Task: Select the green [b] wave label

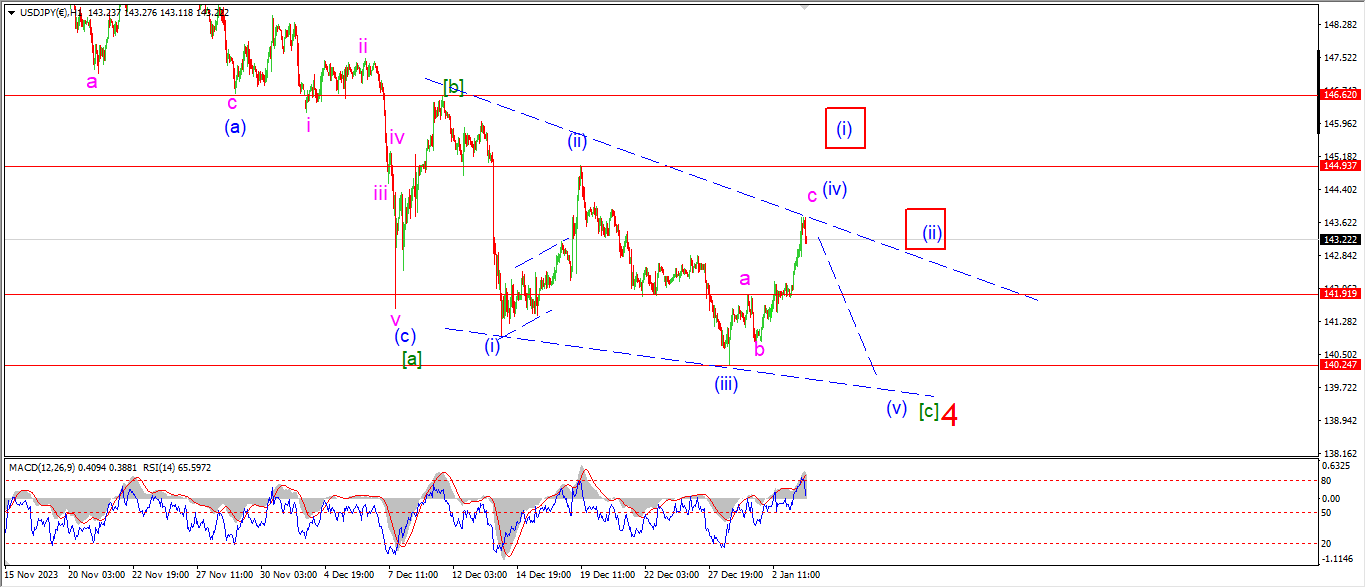Action: click(453, 87)
